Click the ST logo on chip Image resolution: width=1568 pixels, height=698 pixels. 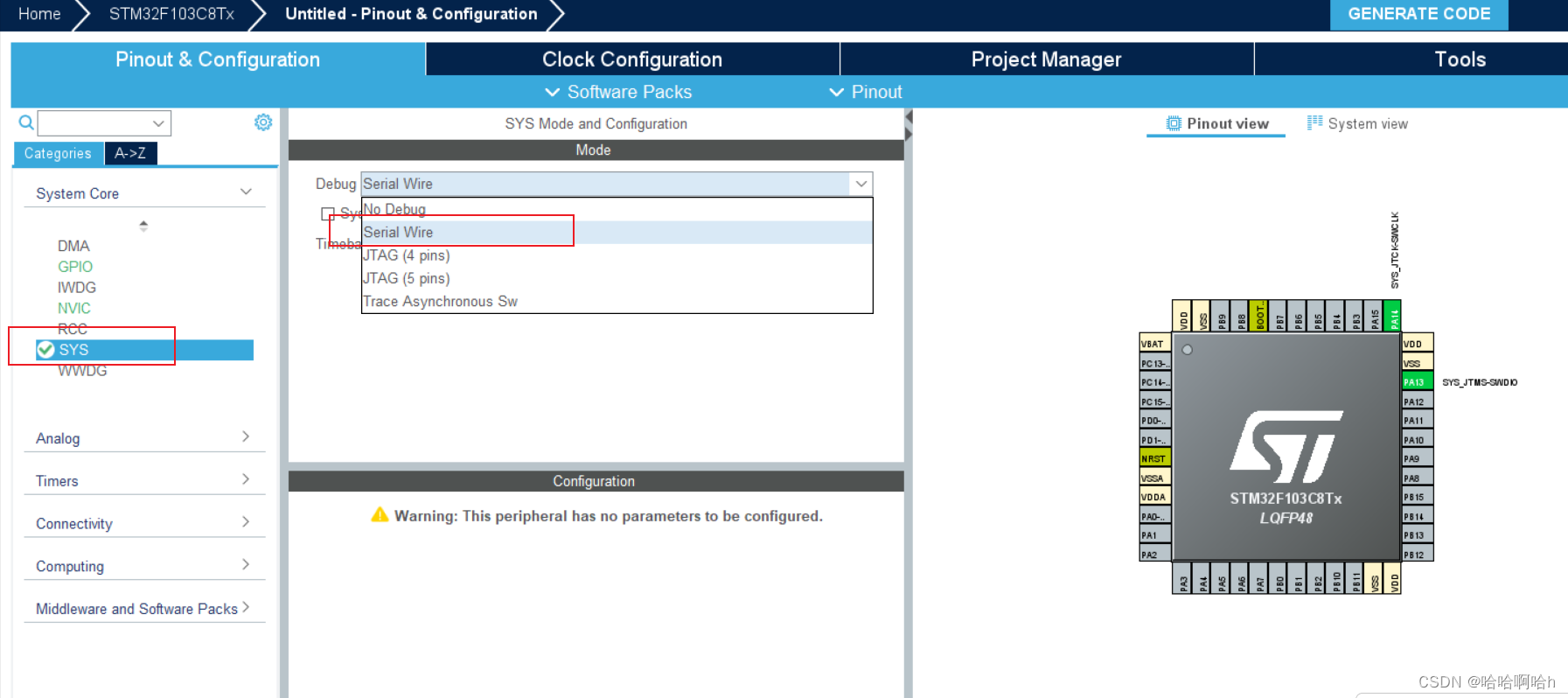(1286, 446)
